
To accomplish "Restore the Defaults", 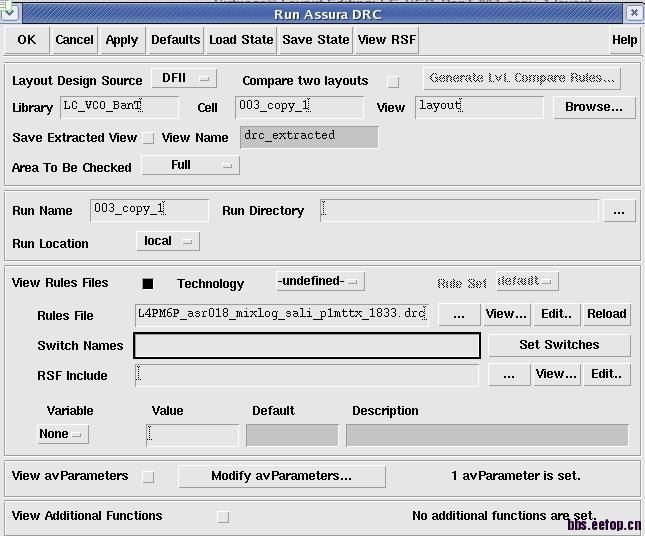I will pyautogui.click(x=176, y=40).
